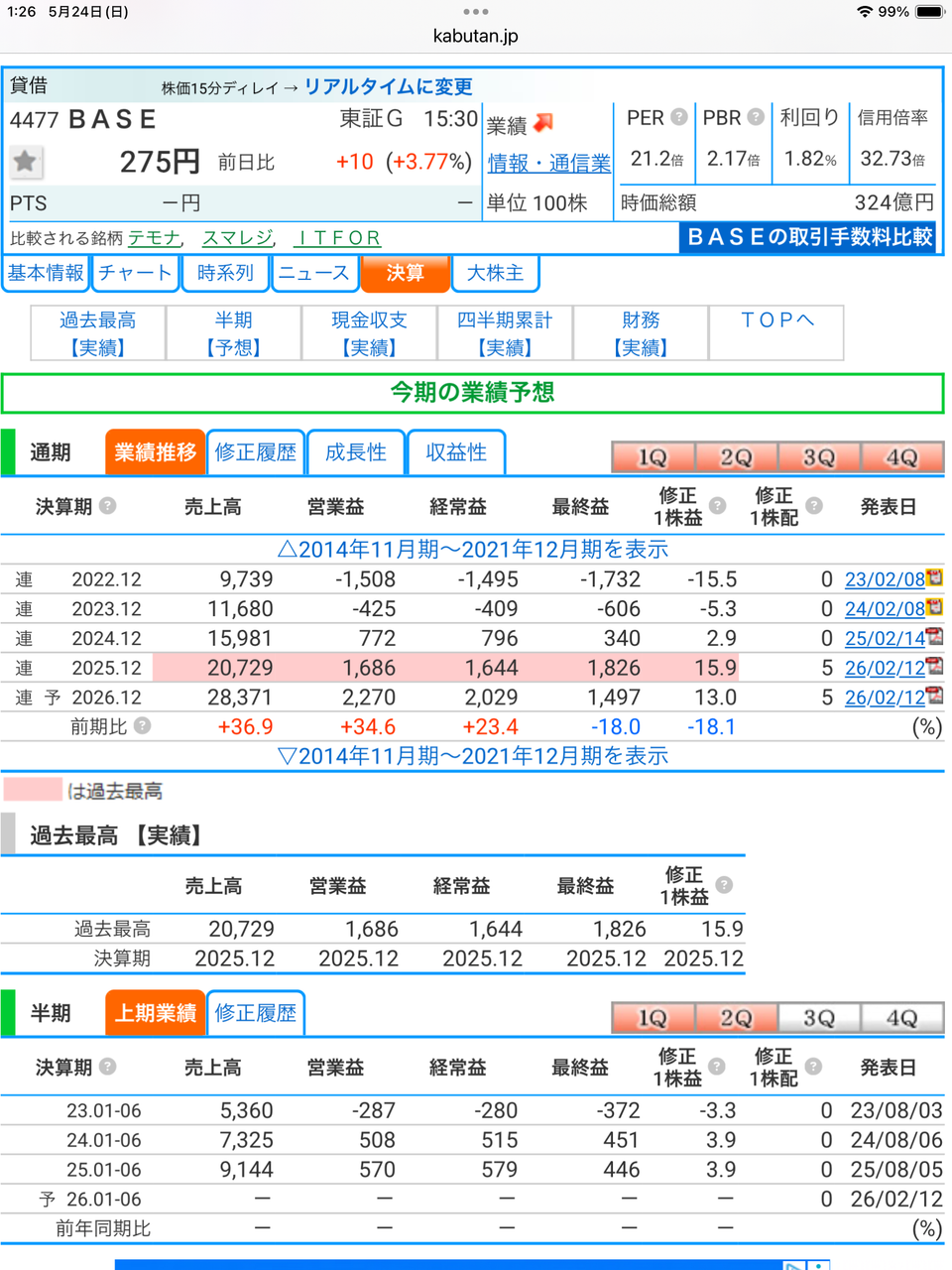Open the help icon next to PBR
This screenshot has width=952, height=1270.
[x=757, y=117]
